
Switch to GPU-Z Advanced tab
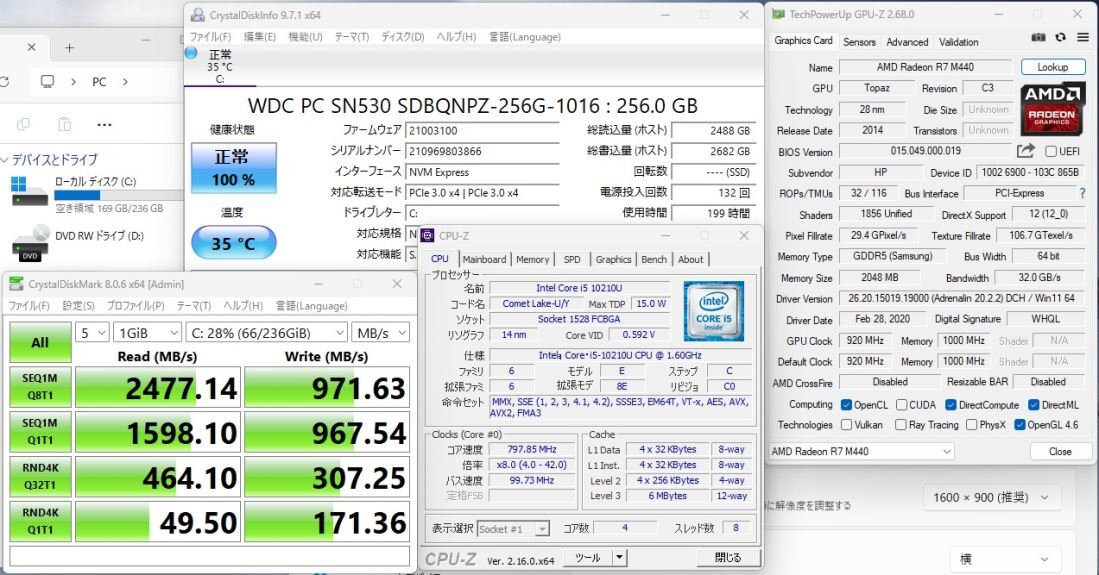(x=907, y=42)
